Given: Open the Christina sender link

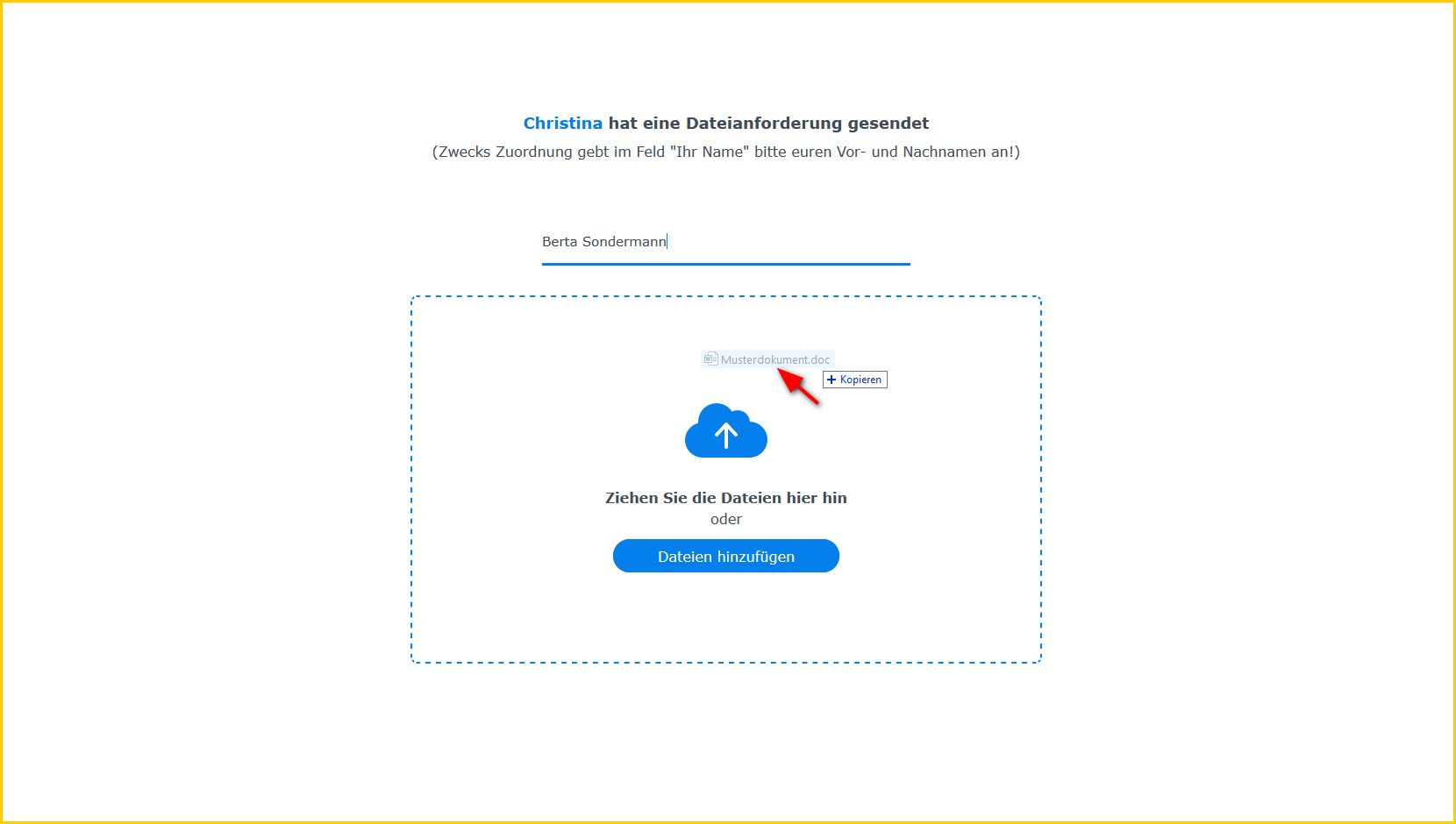Looking at the screenshot, I should [562, 124].
